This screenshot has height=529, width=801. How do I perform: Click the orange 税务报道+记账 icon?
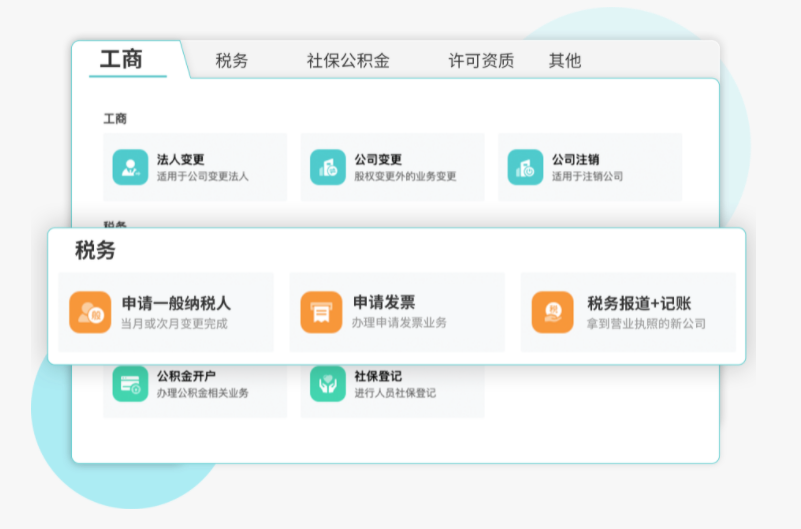tap(552, 312)
